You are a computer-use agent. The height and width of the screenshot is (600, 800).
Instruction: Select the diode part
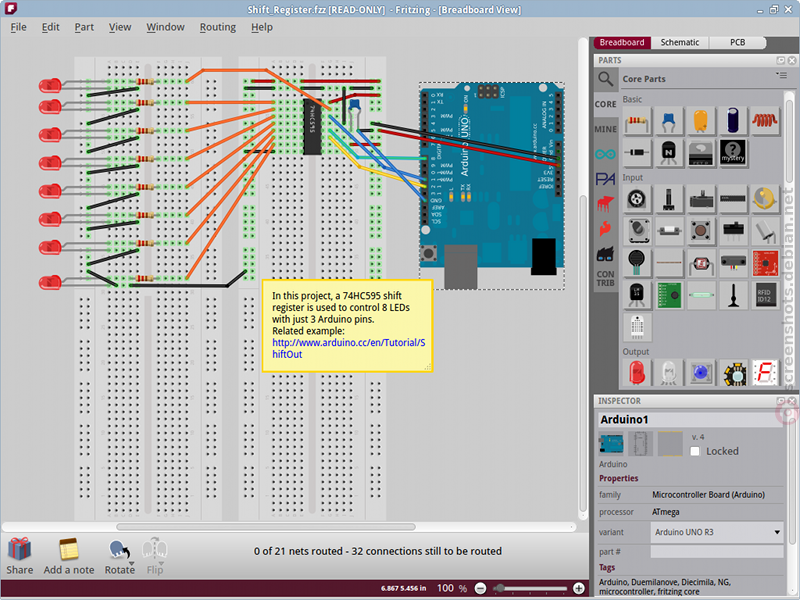coord(637,153)
